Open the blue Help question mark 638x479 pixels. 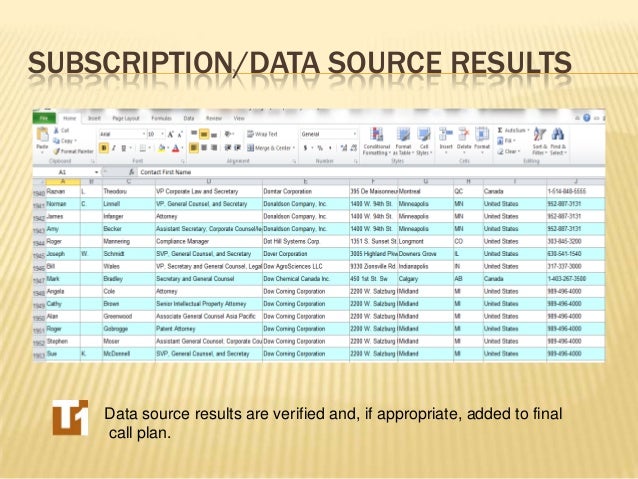(x=586, y=118)
